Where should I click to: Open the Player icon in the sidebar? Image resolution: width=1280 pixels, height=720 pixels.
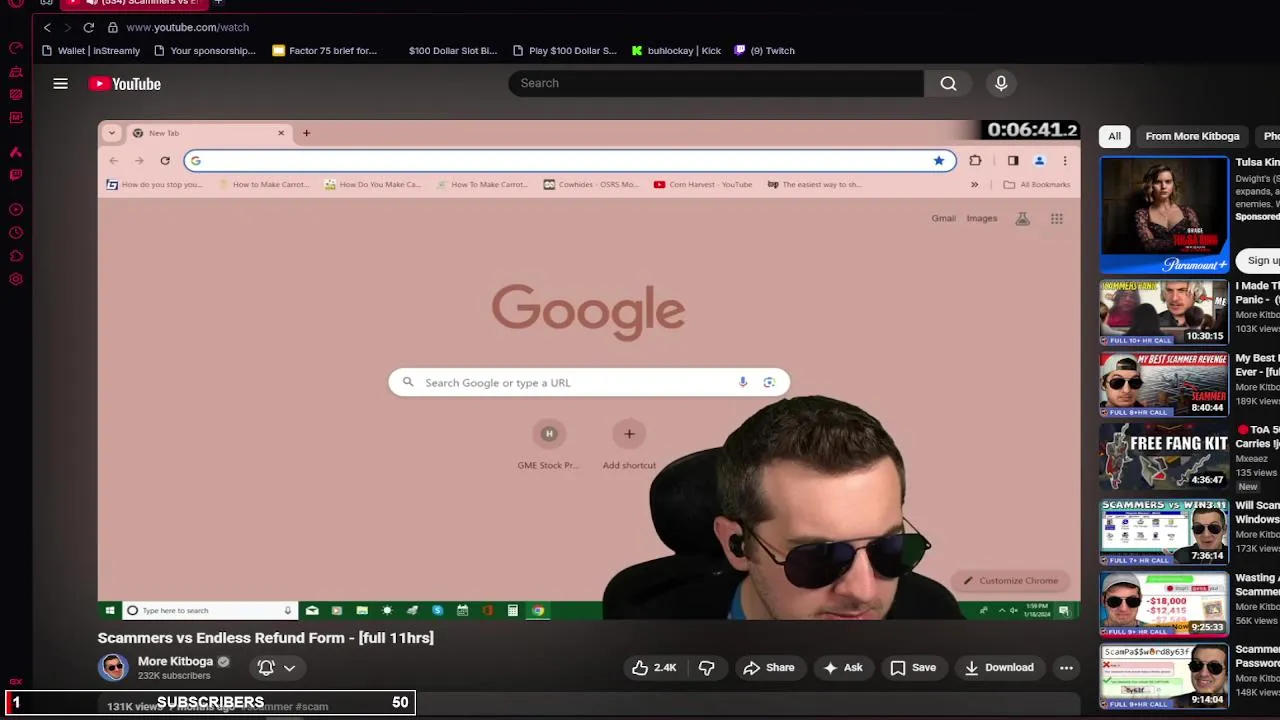(16, 210)
